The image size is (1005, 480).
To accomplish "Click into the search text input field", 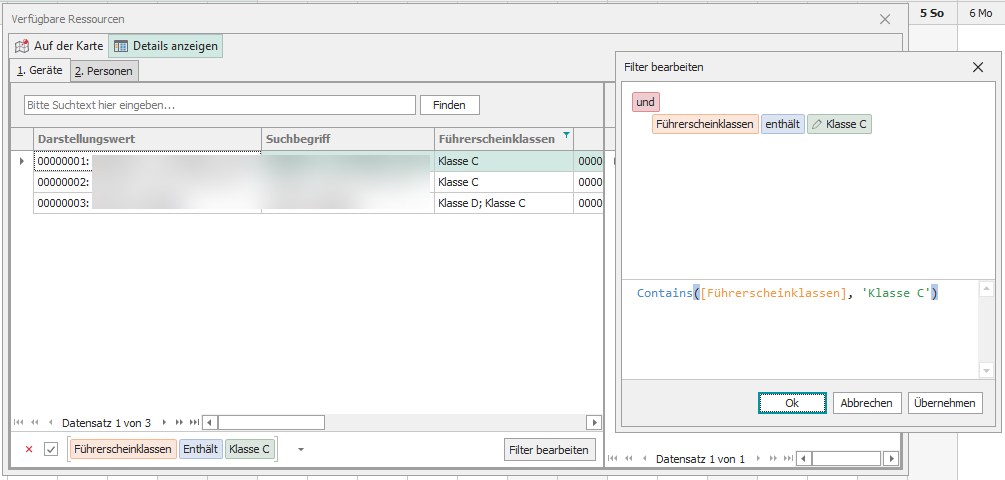I will pos(219,105).
